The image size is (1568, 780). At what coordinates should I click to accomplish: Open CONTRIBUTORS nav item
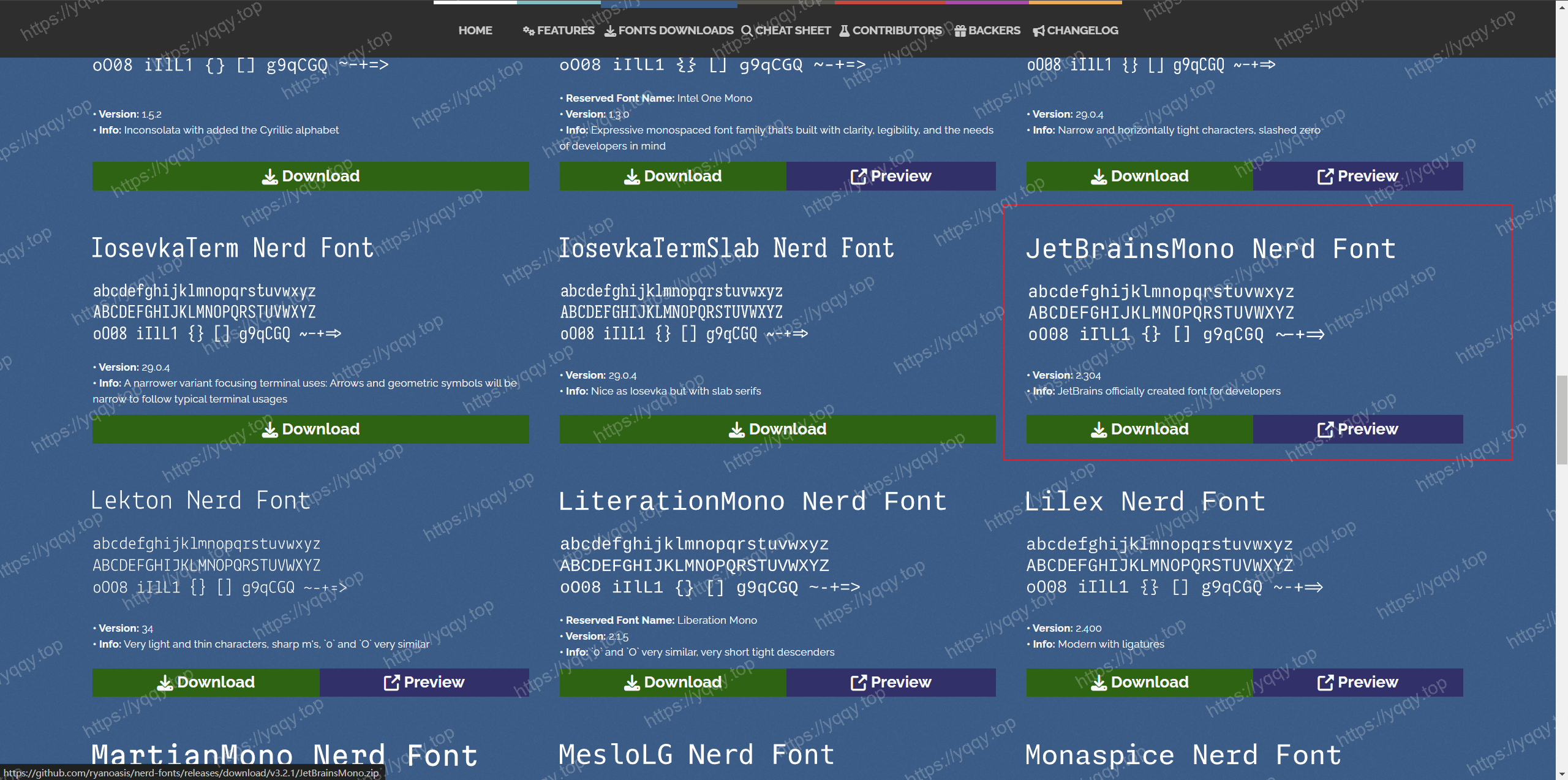coord(891,30)
